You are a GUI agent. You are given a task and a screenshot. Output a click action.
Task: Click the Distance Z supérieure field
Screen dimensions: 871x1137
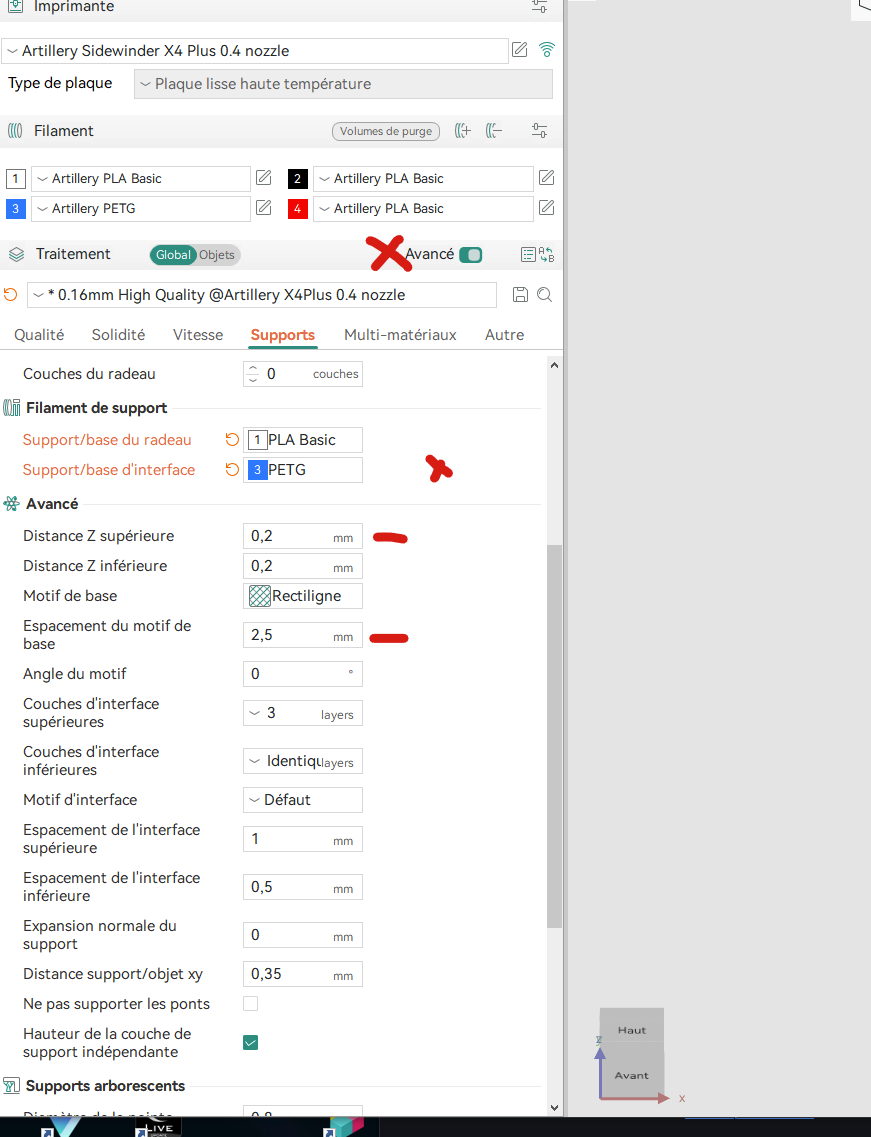(302, 537)
